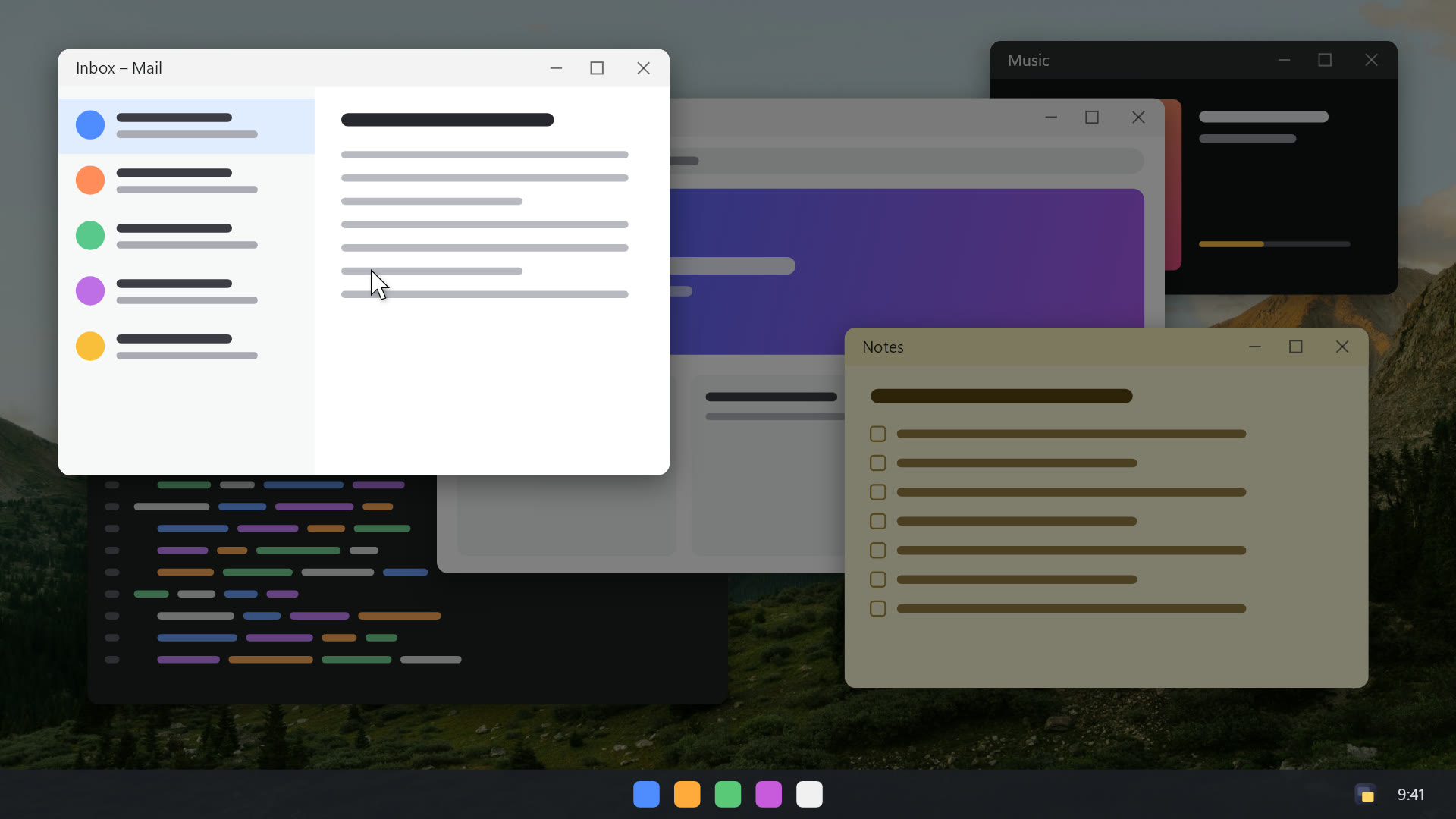Check the third checkbox in Notes
This screenshot has height=819, width=1456.
click(878, 492)
